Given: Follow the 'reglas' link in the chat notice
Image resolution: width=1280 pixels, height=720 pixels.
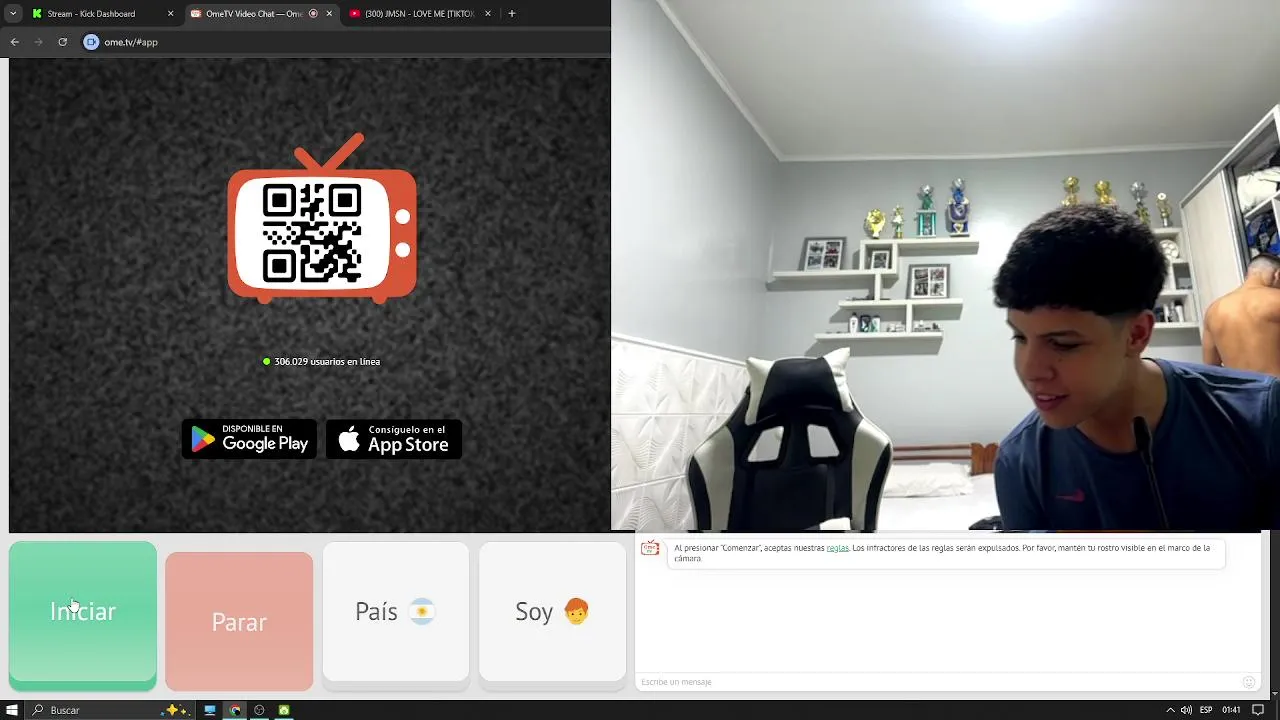Looking at the screenshot, I should pyautogui.click(x=837, y=548).
